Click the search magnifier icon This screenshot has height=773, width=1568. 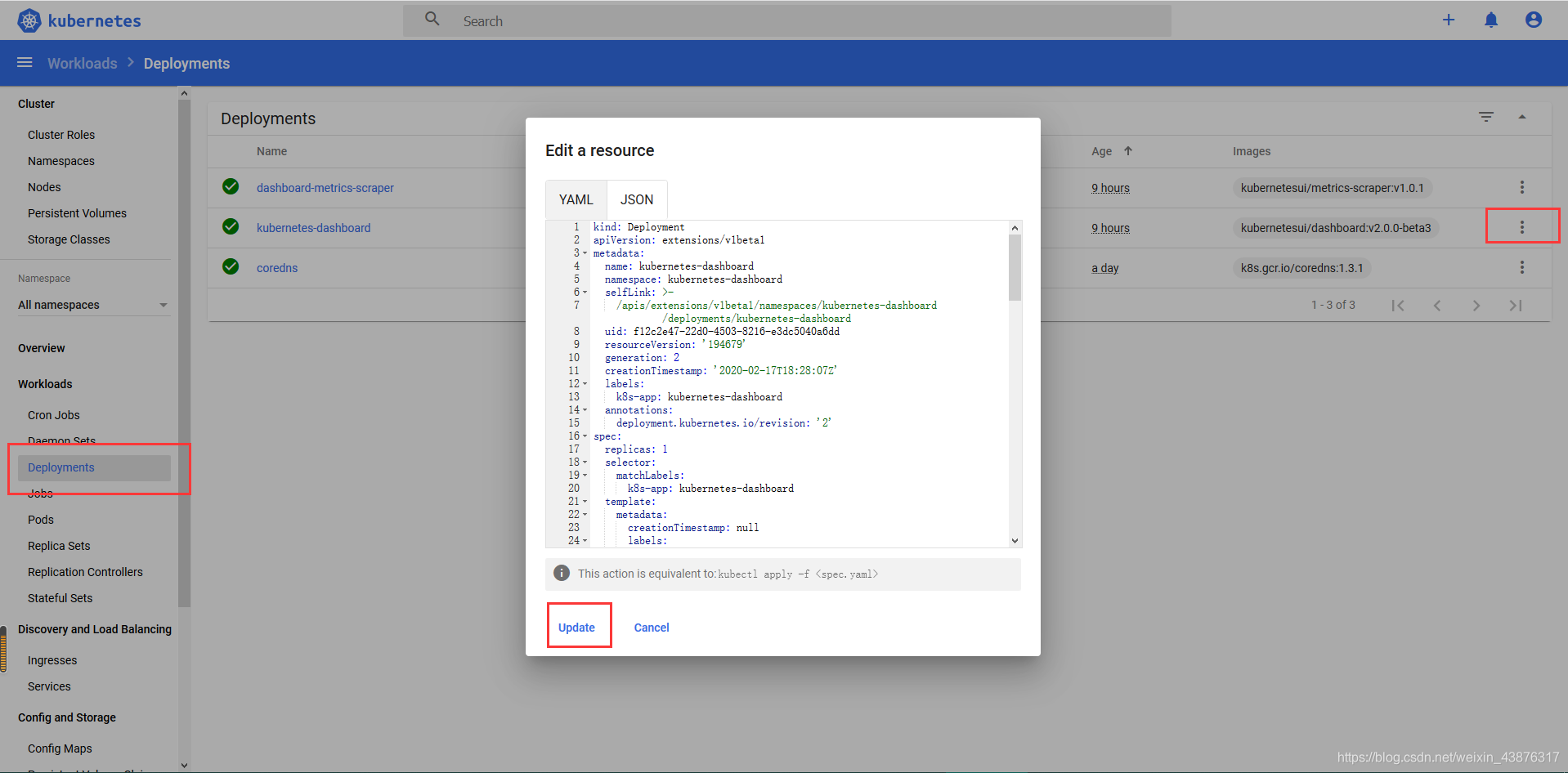pyautogui.click(x=432, y=19)
